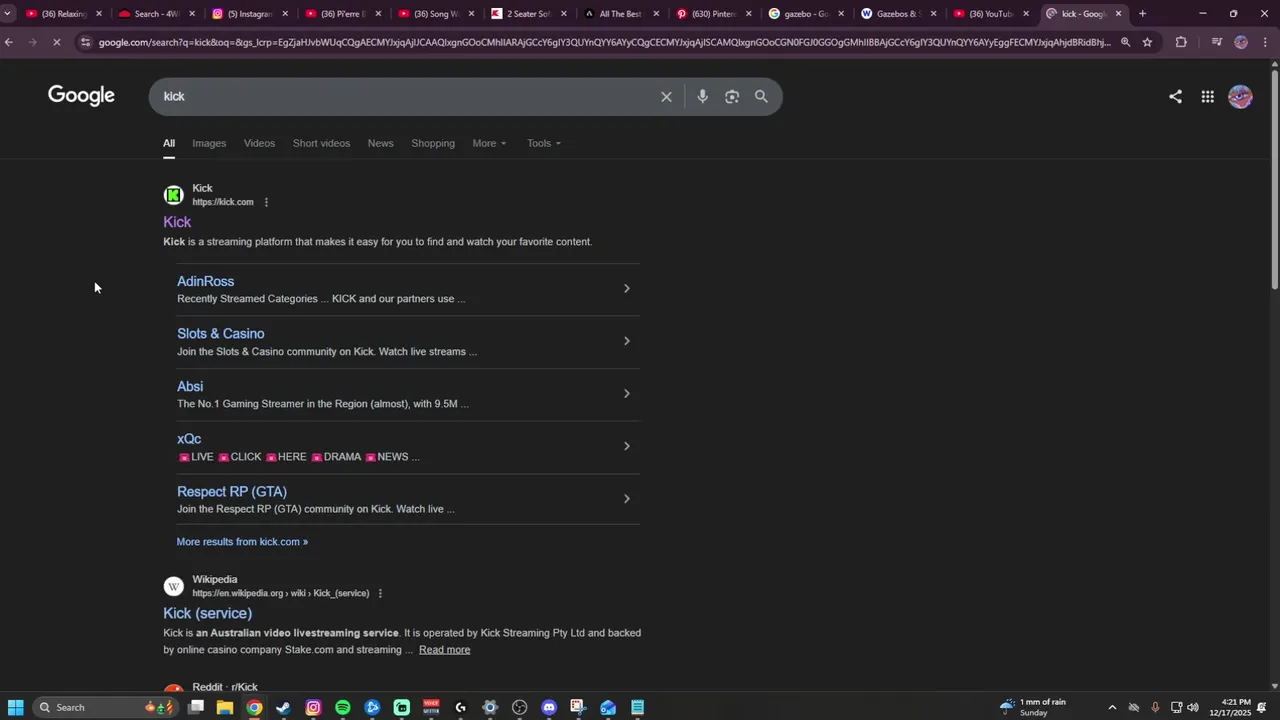
Task: Switch to the Videos results tab
Action: (x=259, y=143)
